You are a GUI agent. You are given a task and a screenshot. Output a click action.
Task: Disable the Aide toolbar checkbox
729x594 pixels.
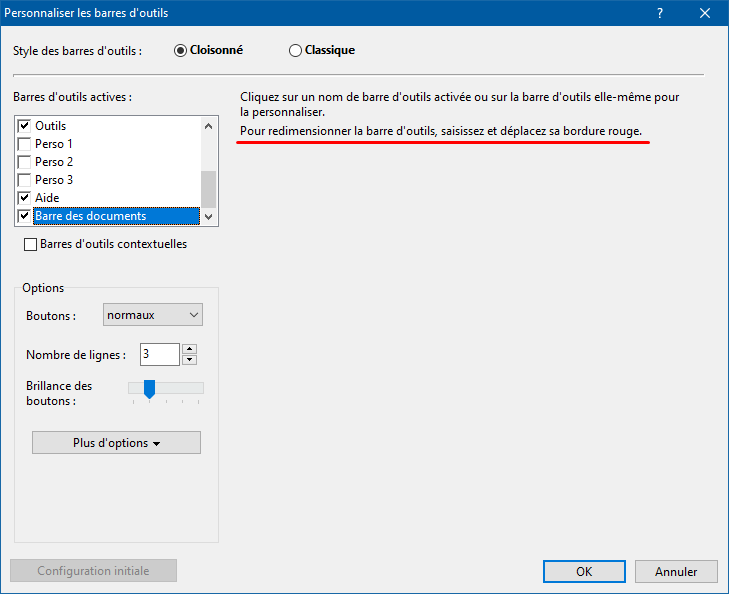(25, 198)
